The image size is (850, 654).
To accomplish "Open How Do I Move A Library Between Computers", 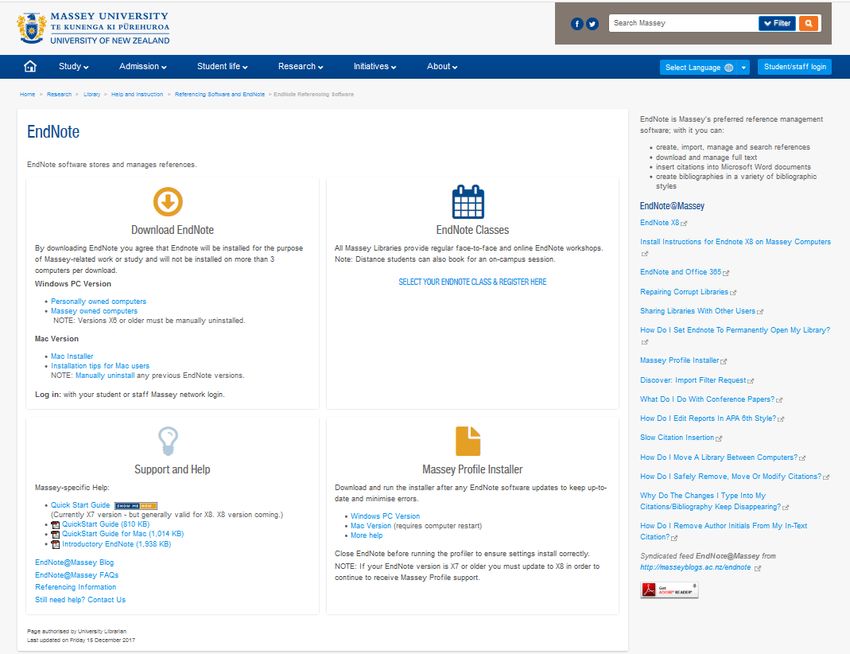I will [x=719, y=458].
